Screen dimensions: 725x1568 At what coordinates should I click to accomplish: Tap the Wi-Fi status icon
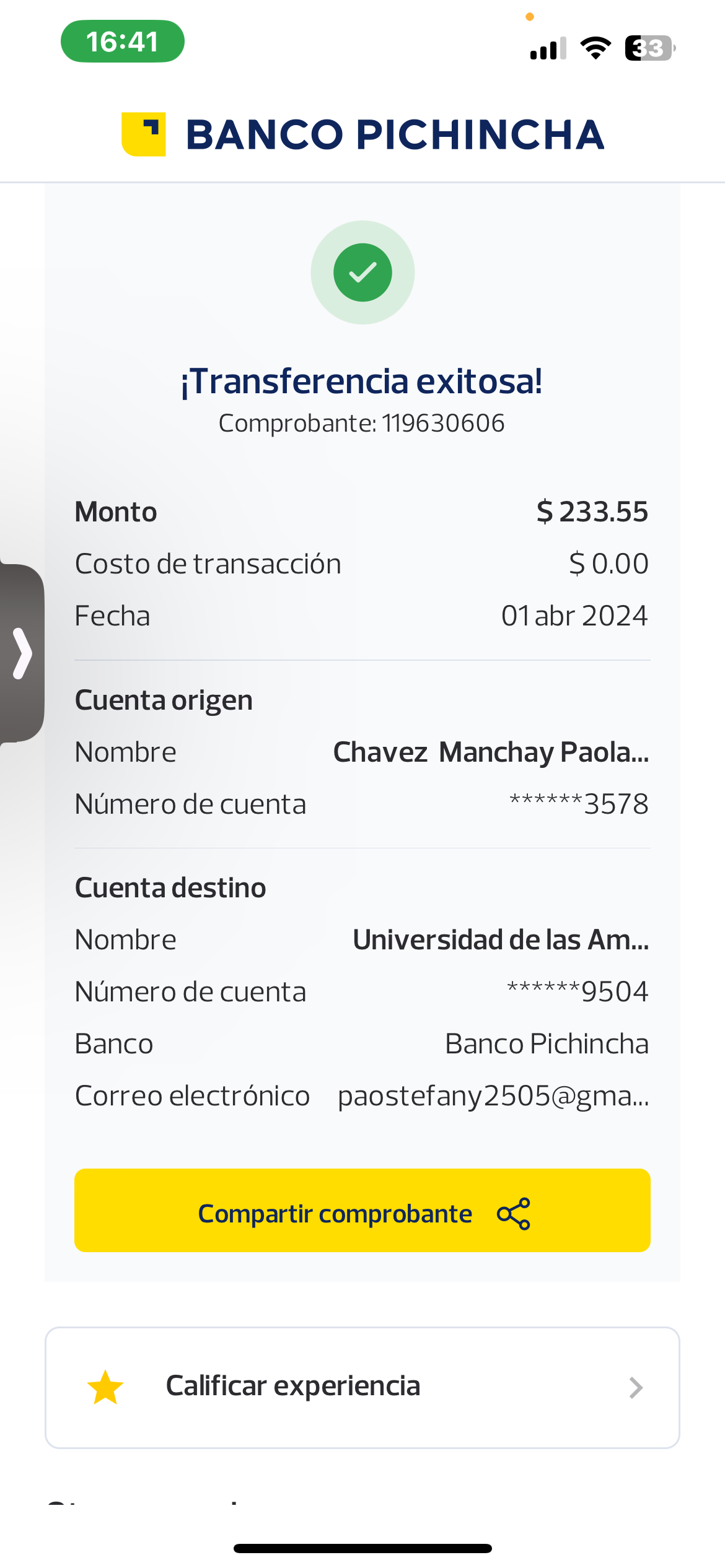point(595,48)
